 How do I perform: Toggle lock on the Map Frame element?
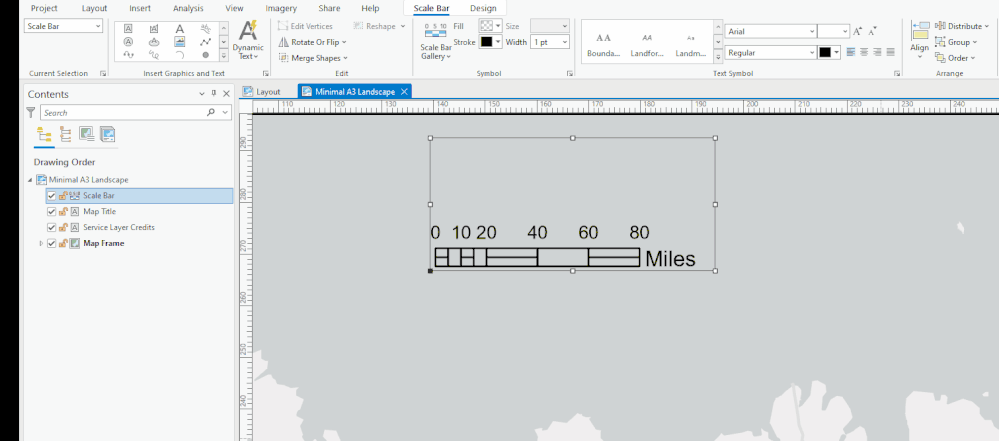click(63, 243)
